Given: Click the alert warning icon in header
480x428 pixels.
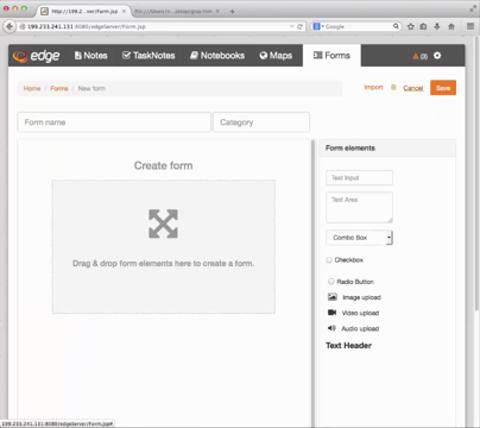Looking at the screenshot, I should click(416, 56).
